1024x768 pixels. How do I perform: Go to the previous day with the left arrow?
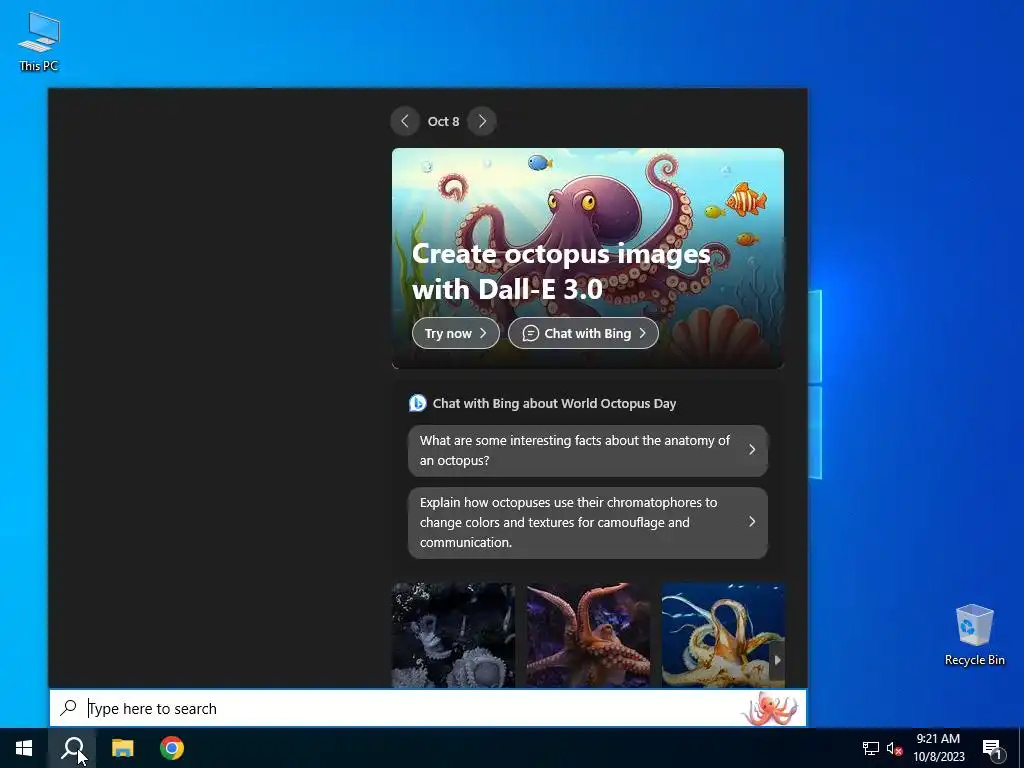pos(405,121)
